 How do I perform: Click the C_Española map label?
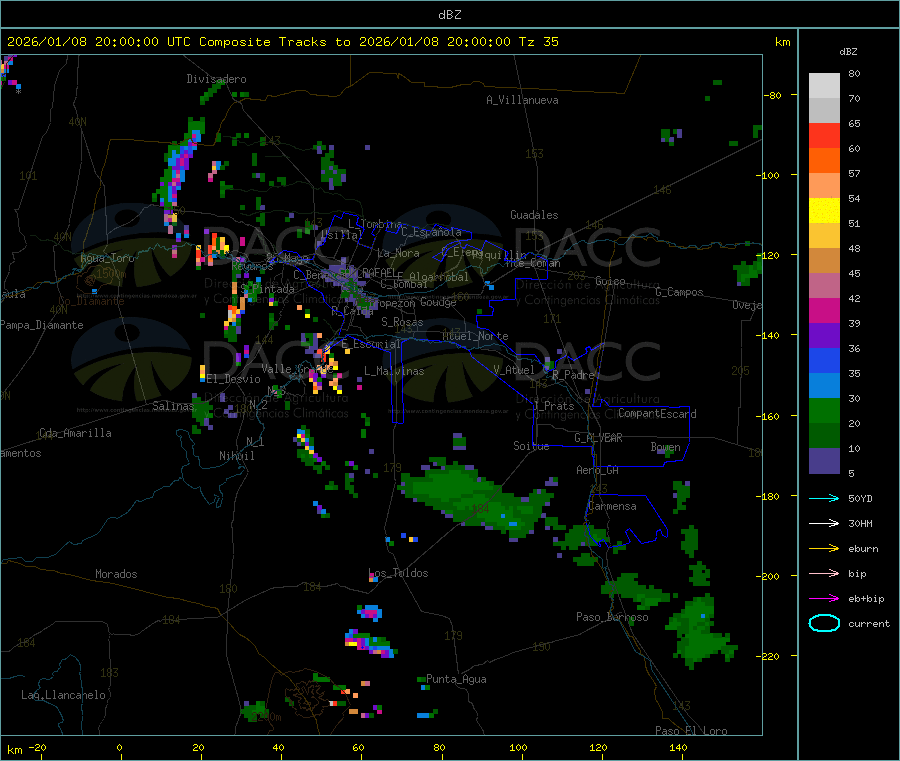click(431, 232)
